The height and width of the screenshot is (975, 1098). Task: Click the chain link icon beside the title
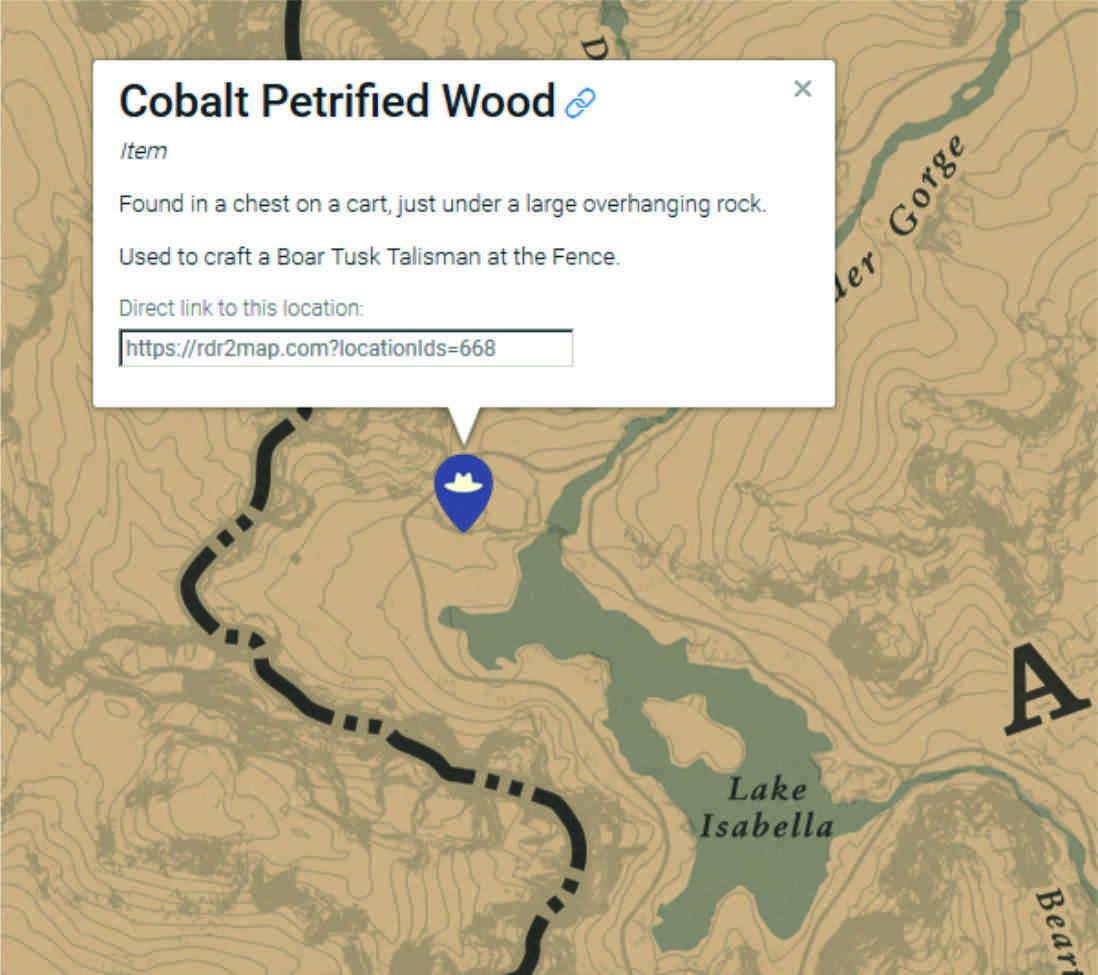pyautogui.click(x=580, y=103)
